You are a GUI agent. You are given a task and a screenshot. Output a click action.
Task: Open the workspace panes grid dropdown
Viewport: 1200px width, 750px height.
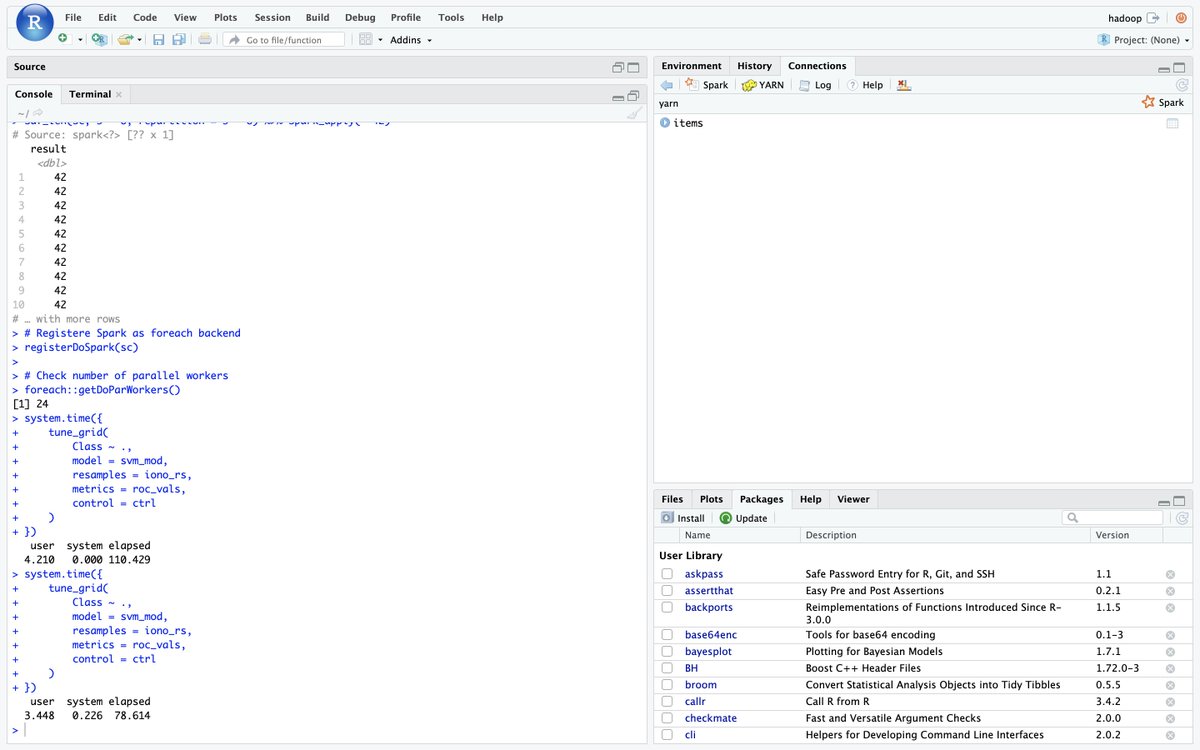point(370,39)
